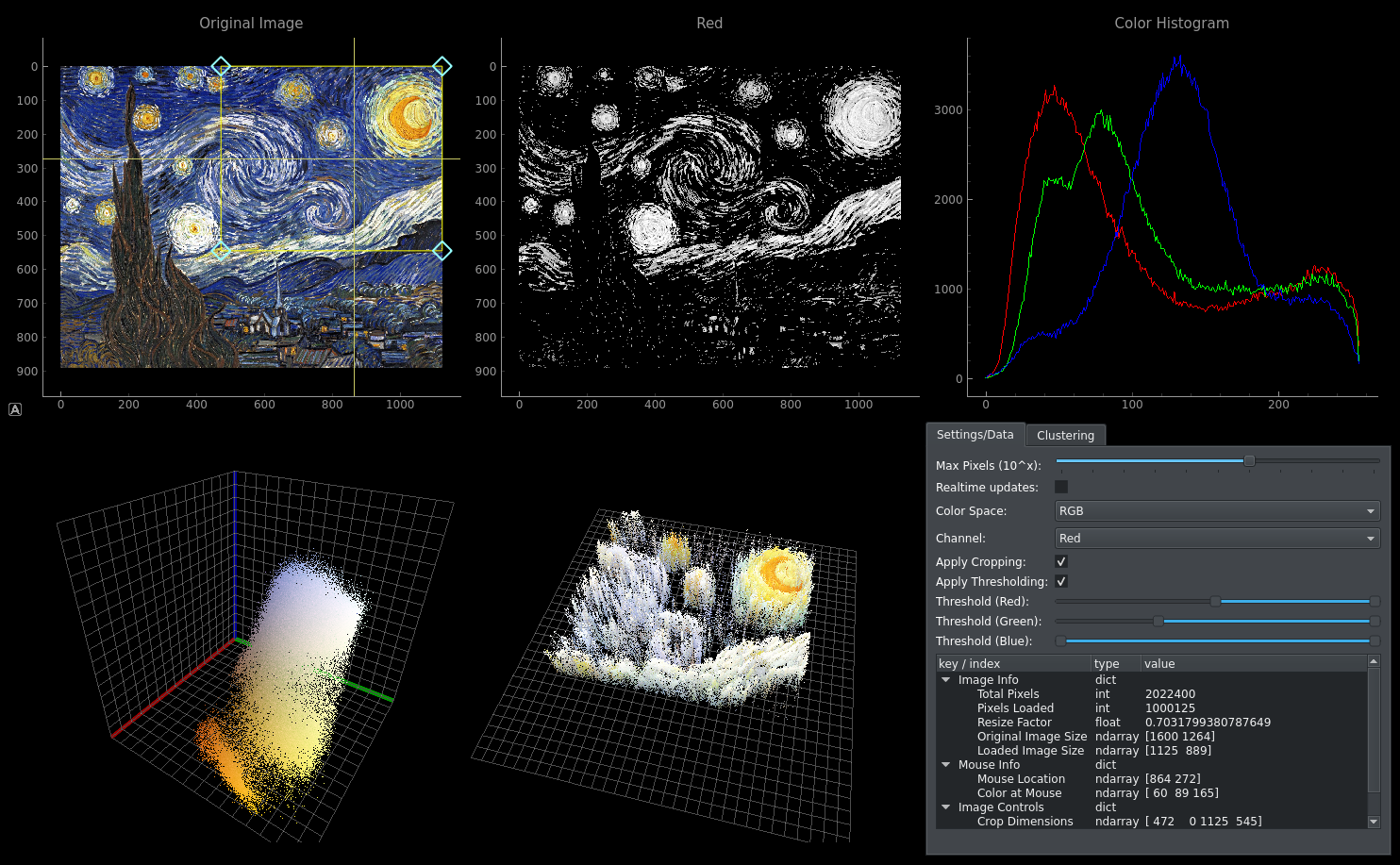This screenshot has height=865, width=1400.
Task: Click the 'type' column header
Action: pyautogui.click(x=1116, y=663)
